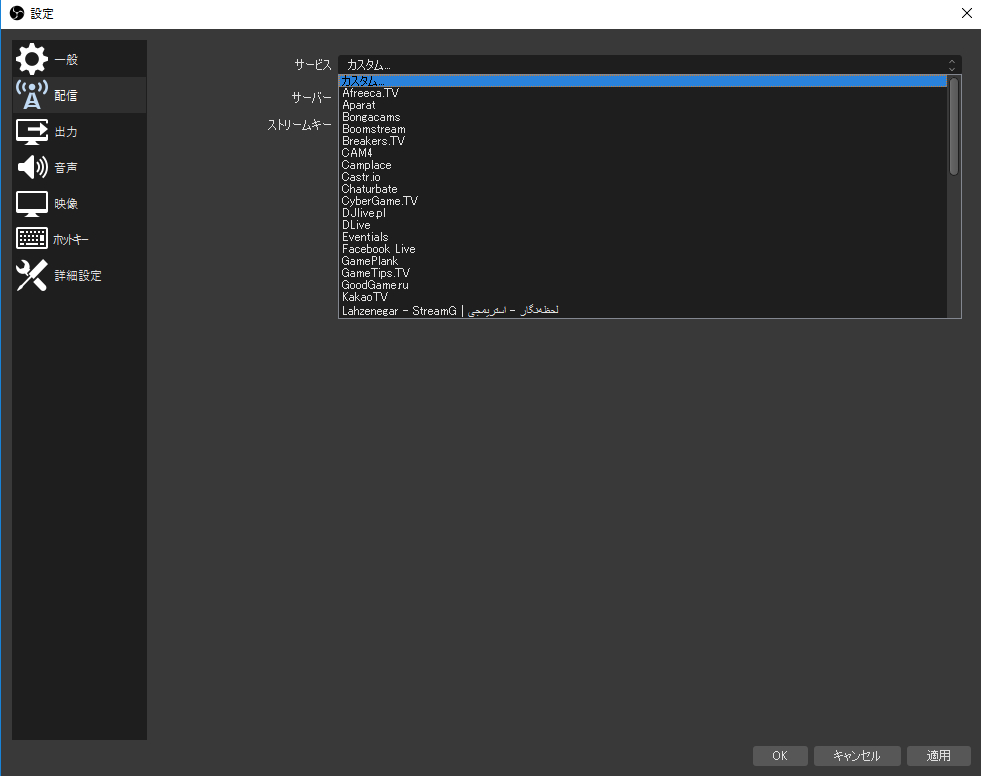Select the Hotkeys keyboard icon
This screenshot has width=981, height=776.
click(32, 240)
